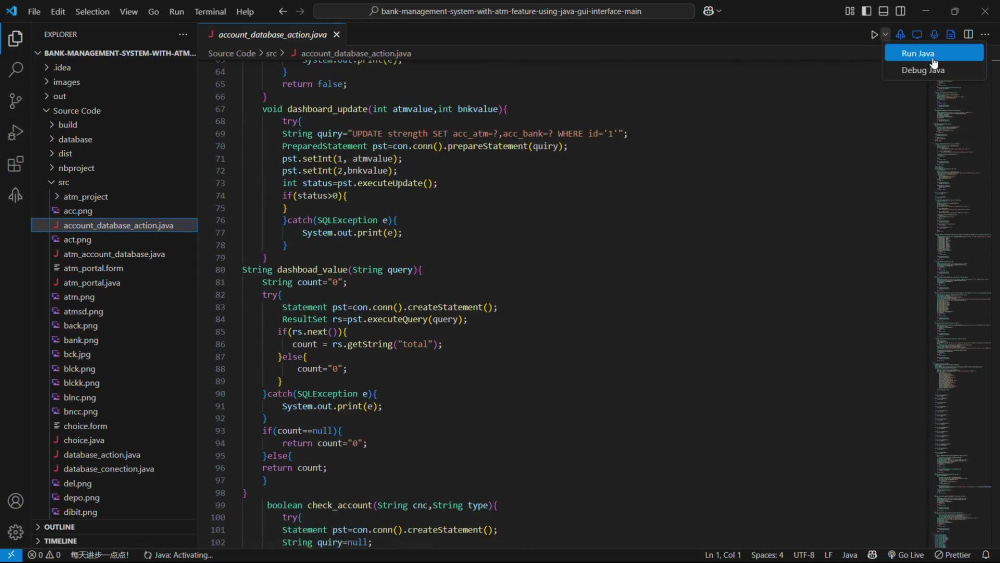The height and width of the screenshot is (563, 1000).
Task: Open the tree-shaped activity bar icon
Action: pos(15,195)
